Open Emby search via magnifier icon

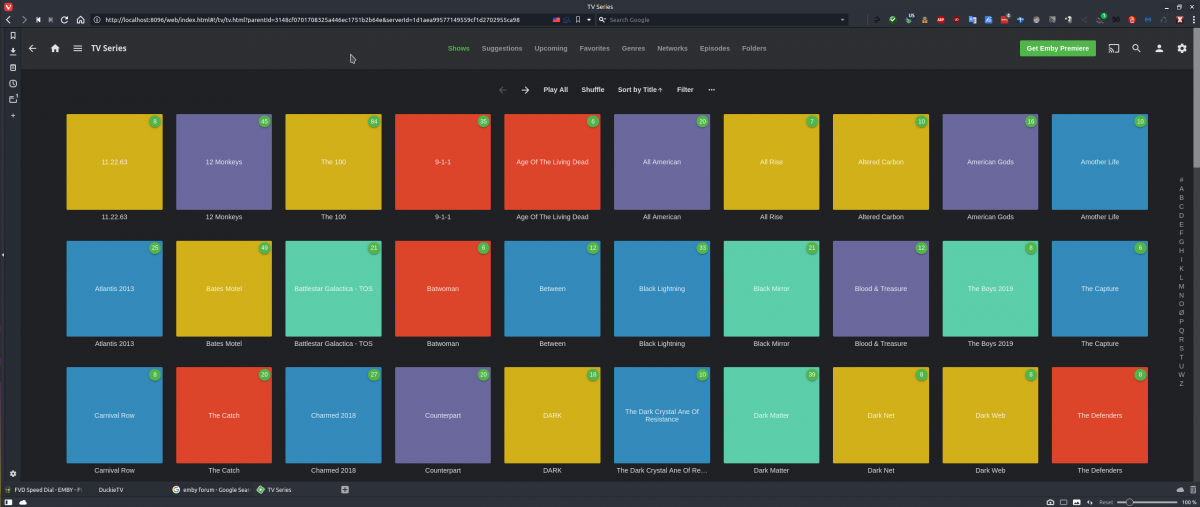(1136, 48)
